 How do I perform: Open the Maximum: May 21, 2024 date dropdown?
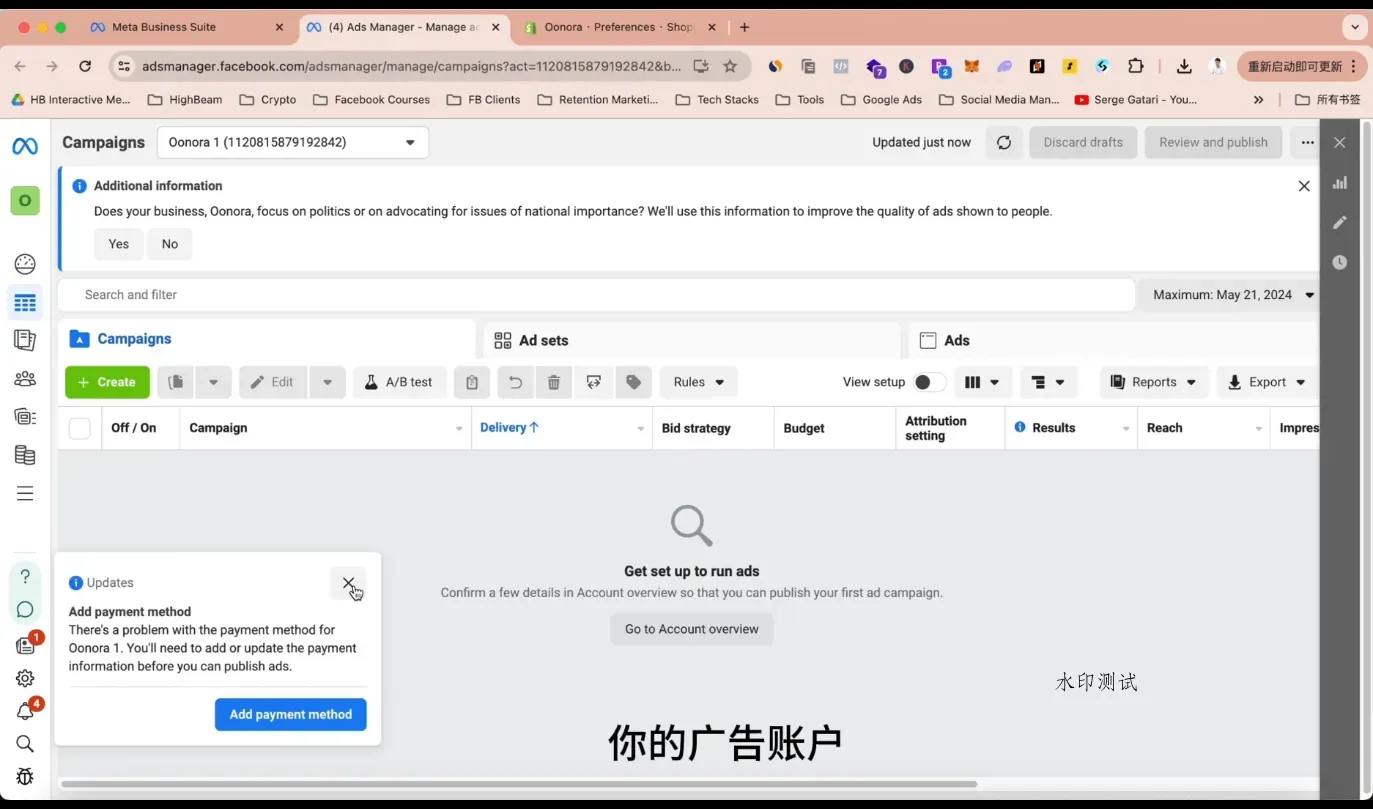[1230, 294]
